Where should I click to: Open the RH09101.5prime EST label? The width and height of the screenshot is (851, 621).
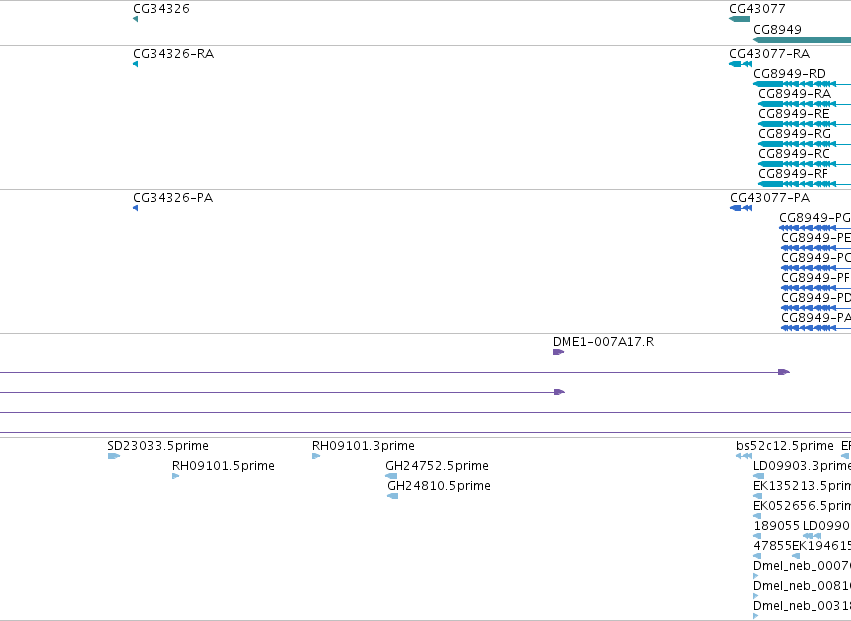click(x=223, y=466)
